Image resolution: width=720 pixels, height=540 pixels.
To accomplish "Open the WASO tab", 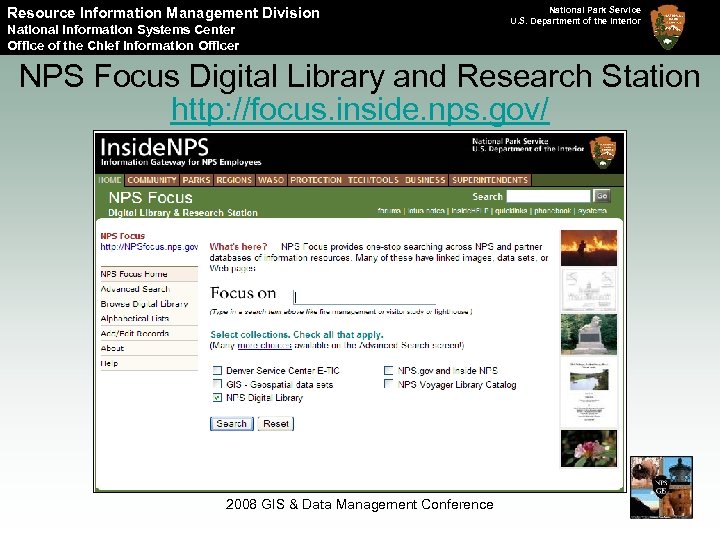I will pos(271,180).
